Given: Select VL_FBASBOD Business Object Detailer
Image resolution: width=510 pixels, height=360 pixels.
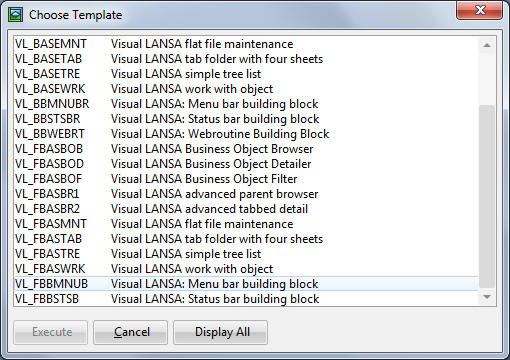Looking at the screenshot, I should point(246,164).
